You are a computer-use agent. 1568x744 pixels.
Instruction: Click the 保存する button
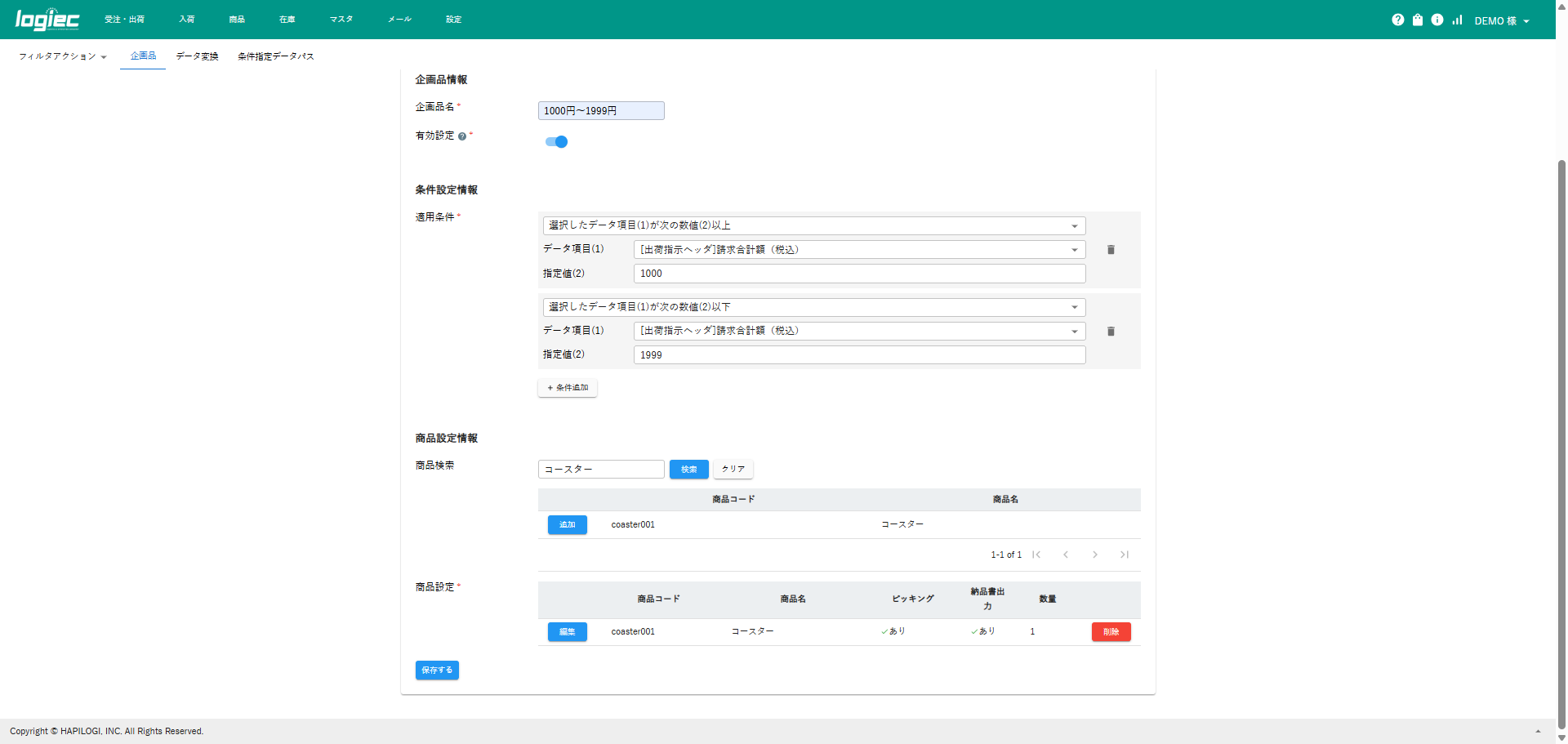(x=437, y=670)
